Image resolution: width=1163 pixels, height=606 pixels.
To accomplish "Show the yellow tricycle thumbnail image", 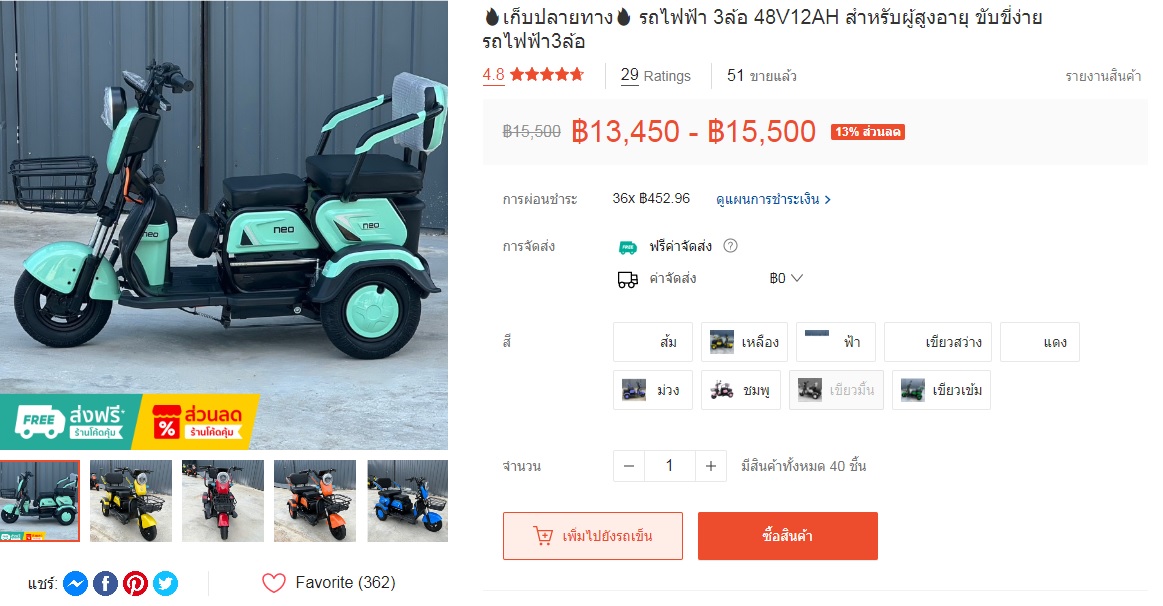I will (x=131, y=501).
